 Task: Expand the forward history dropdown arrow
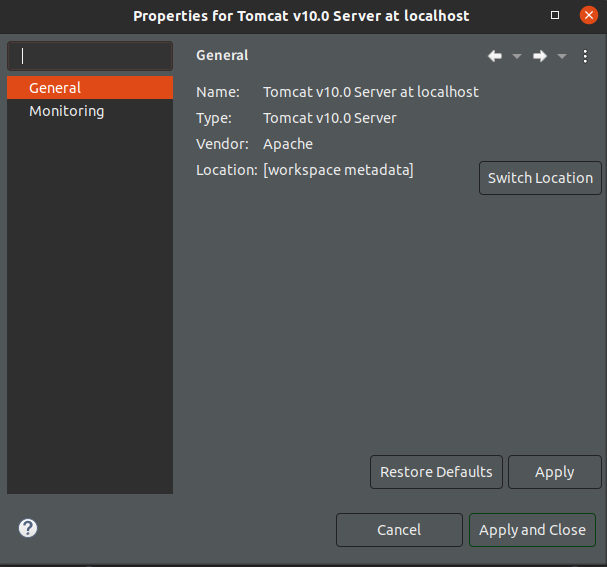562,56
